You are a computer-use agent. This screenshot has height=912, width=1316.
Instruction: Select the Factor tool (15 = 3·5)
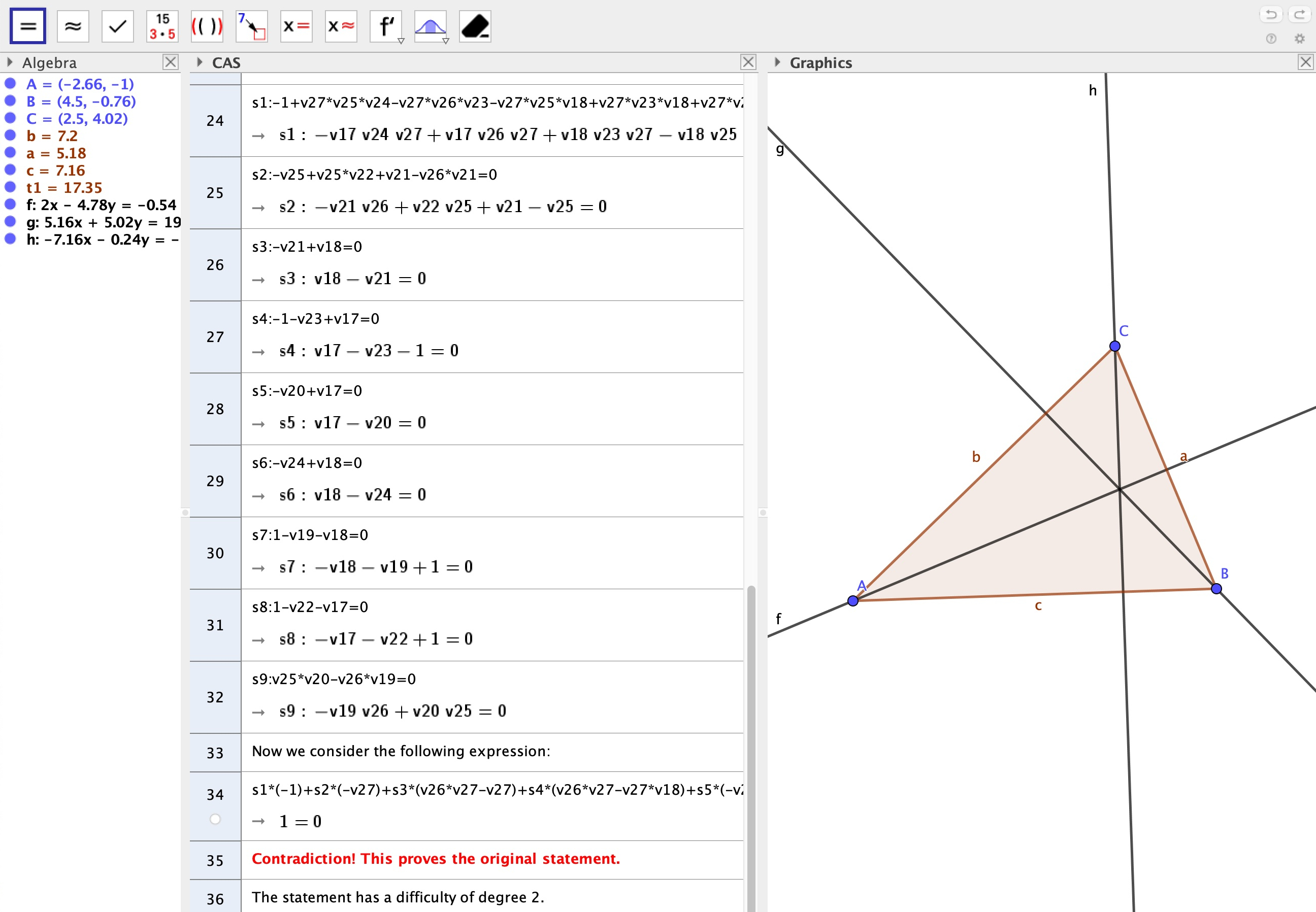(x=162, y=26)
